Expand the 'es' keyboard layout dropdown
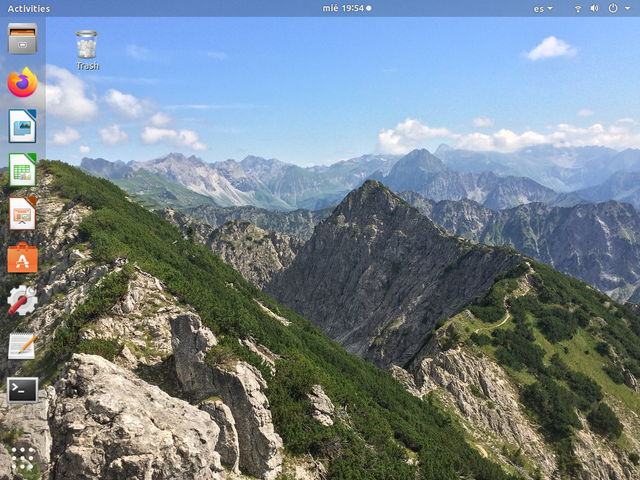This screenshot has height=480, width=640. pos(543,8)
